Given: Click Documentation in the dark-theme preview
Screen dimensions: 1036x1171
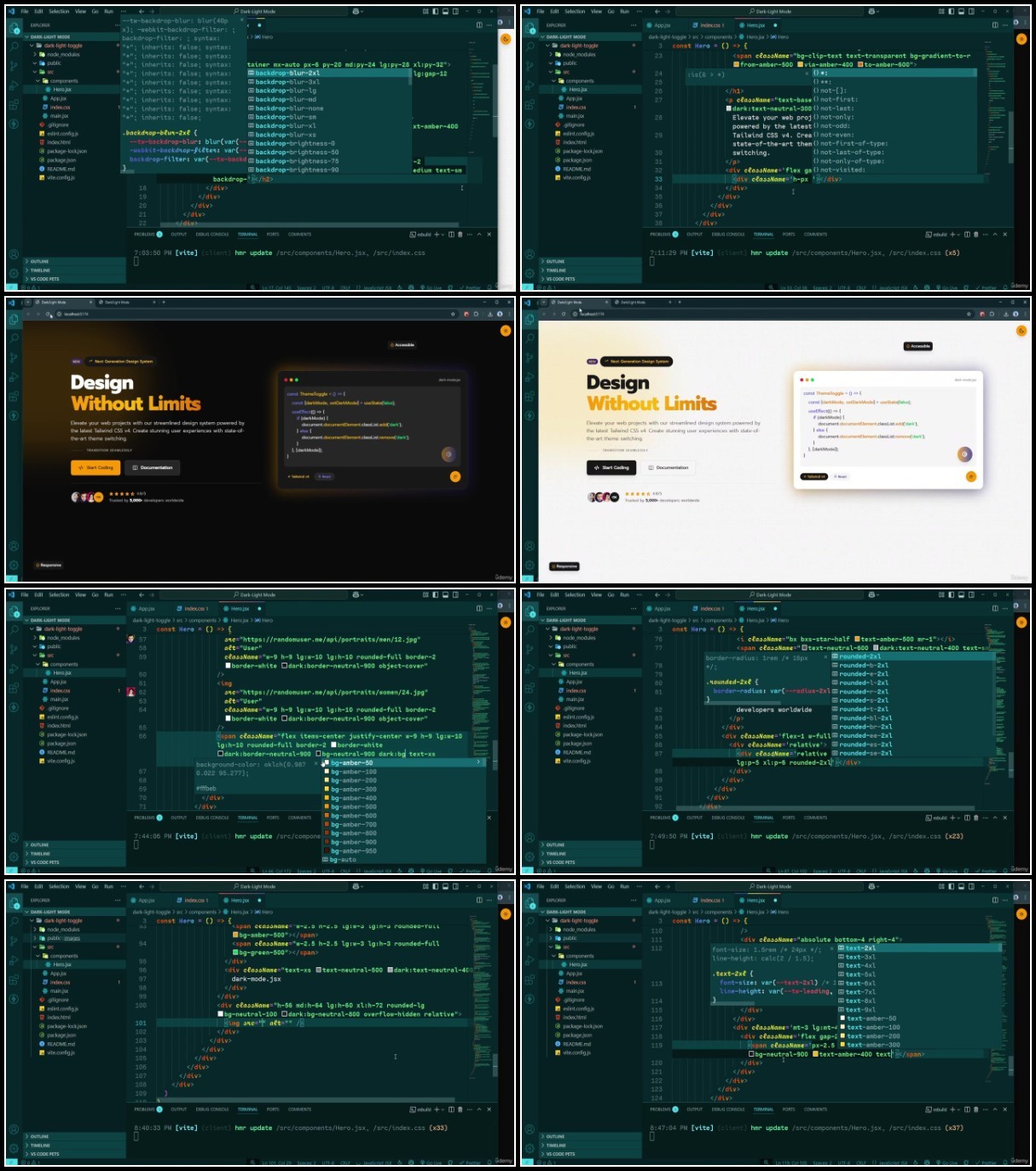Looking at the screenshot, I should point(152,467).
